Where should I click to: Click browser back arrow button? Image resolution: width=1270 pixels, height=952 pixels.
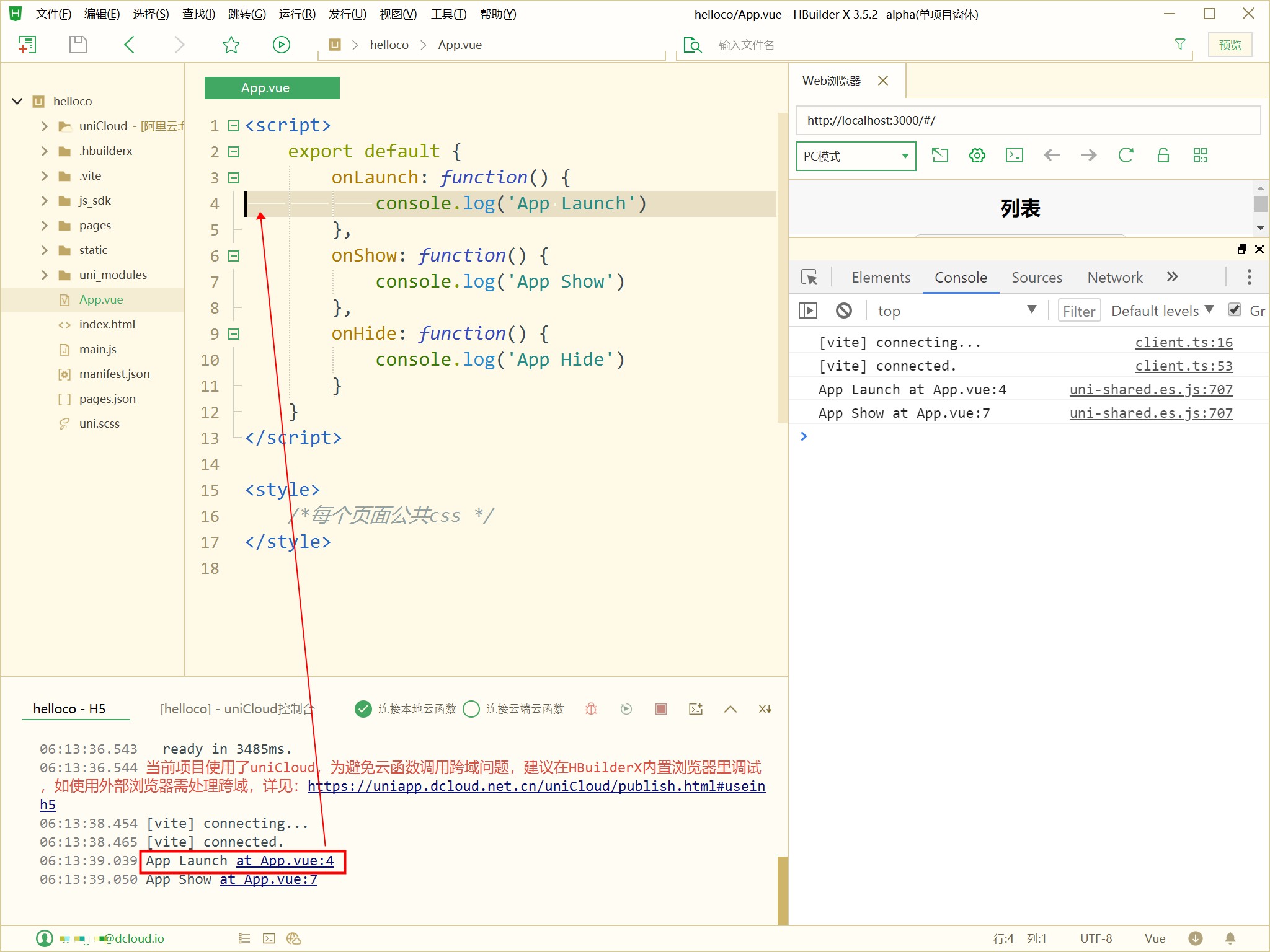click(x=1052, y=155)
